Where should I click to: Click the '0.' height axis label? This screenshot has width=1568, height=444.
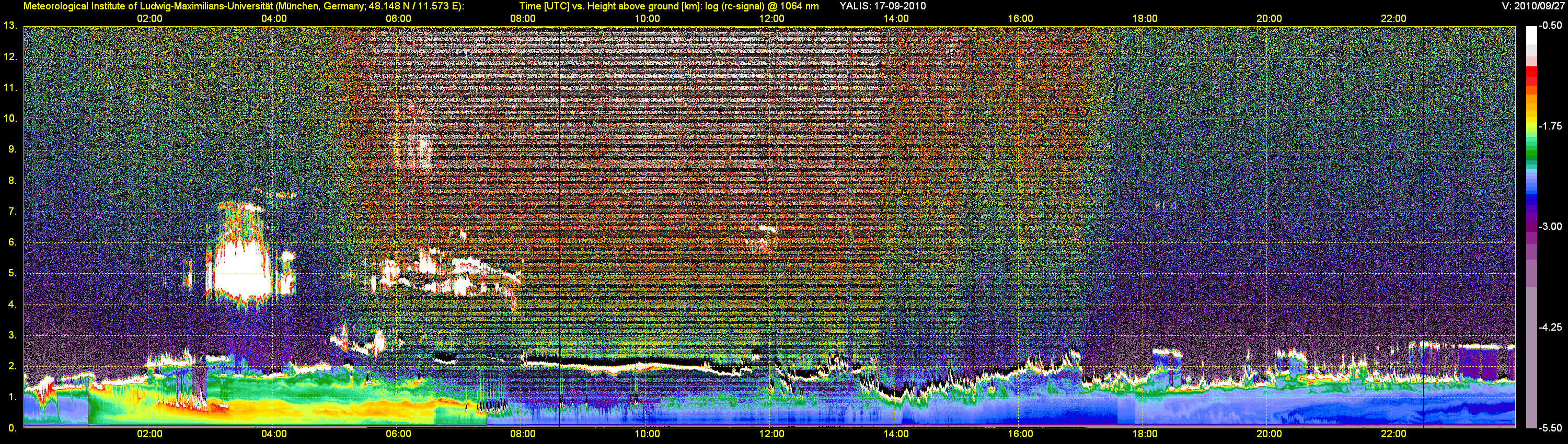point(13,428)
